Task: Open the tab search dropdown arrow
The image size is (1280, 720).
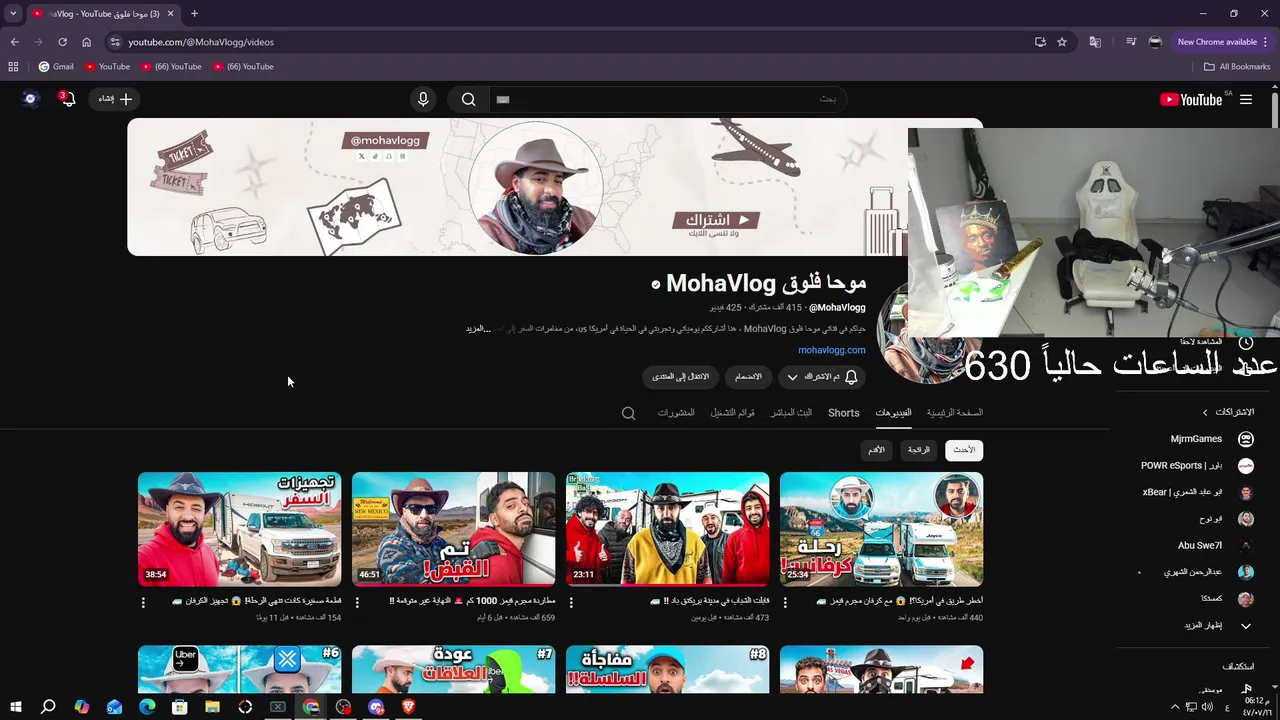Action: point(13,14)
